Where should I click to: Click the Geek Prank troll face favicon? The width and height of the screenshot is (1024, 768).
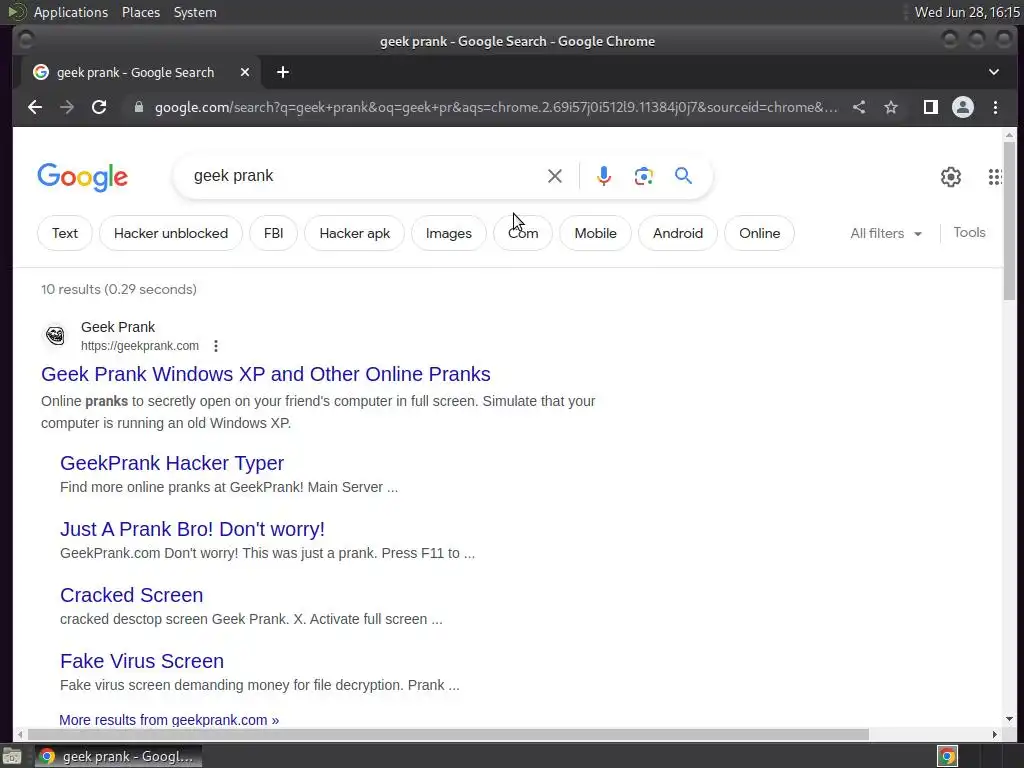tap(56, 336)
